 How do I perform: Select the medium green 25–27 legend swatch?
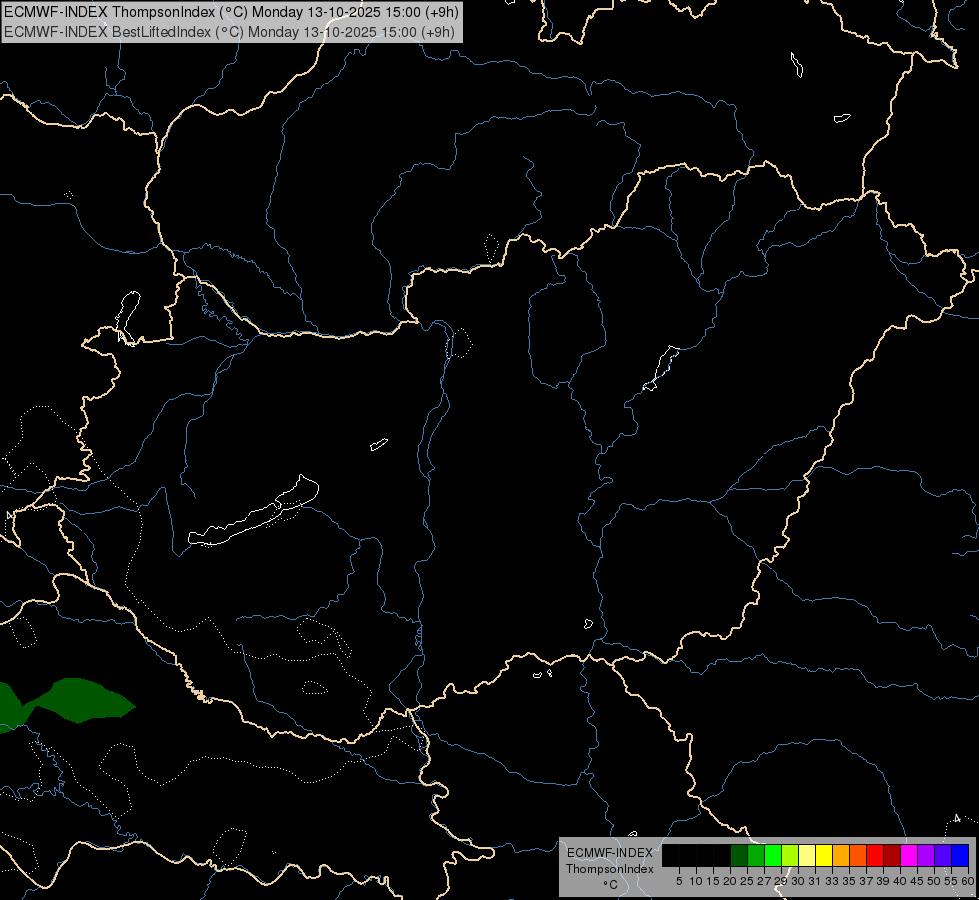[x=756, y=855]
